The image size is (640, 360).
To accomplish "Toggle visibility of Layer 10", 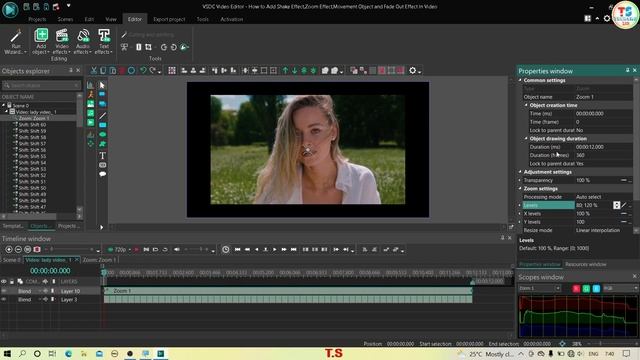I will (x=4, y=291).
